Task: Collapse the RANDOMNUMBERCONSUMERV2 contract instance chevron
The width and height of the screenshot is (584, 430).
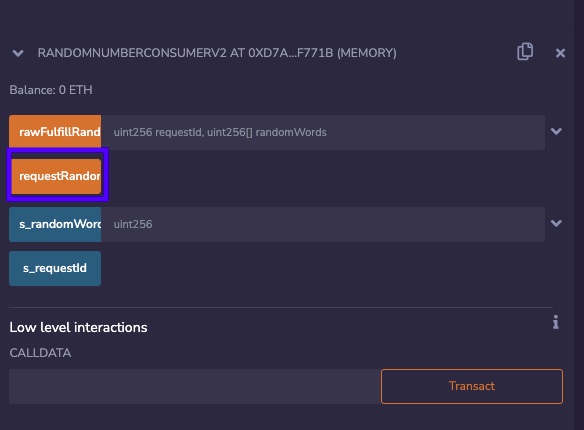Action: point(18,53)
